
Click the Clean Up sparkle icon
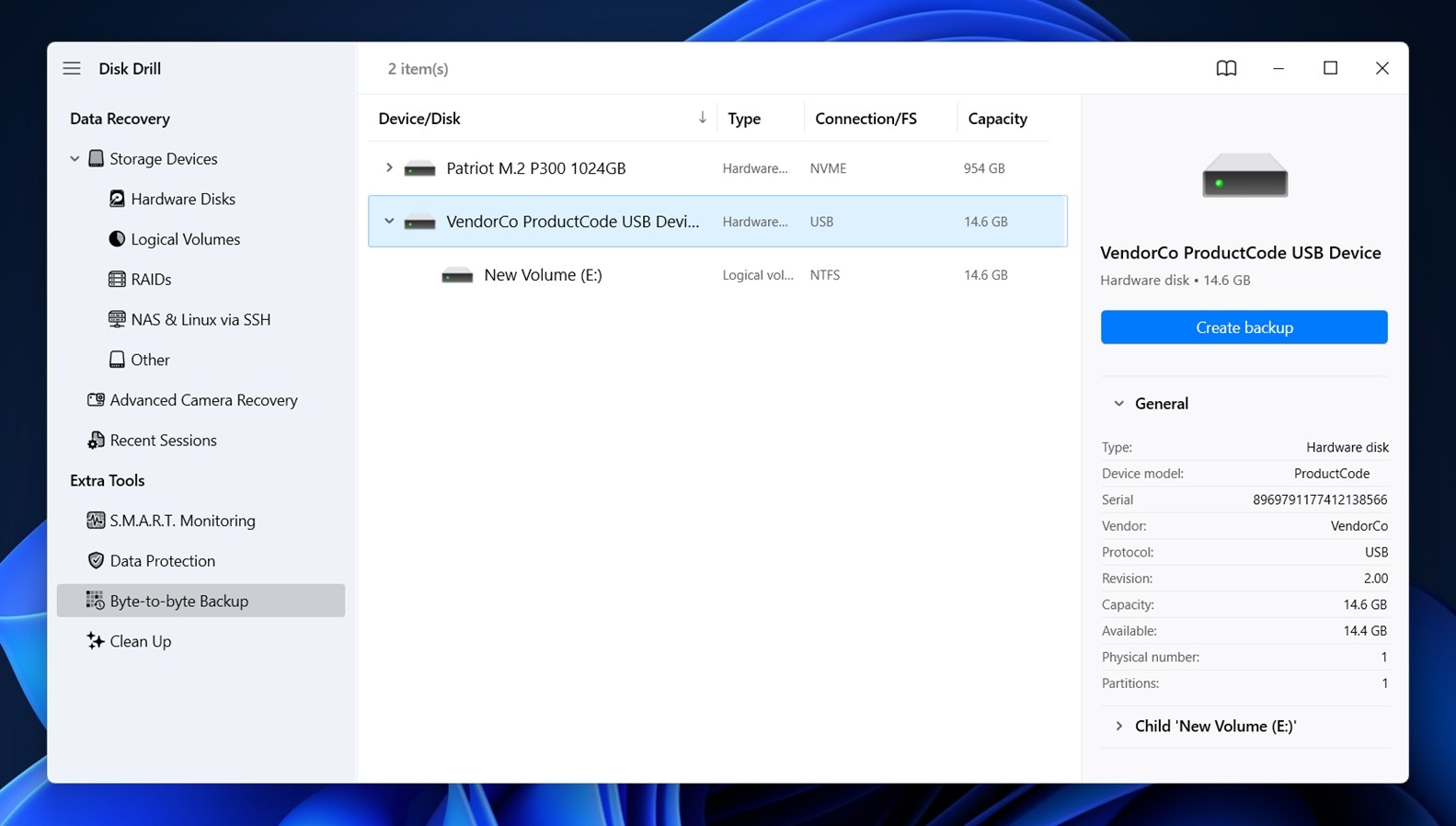point(96,641)
